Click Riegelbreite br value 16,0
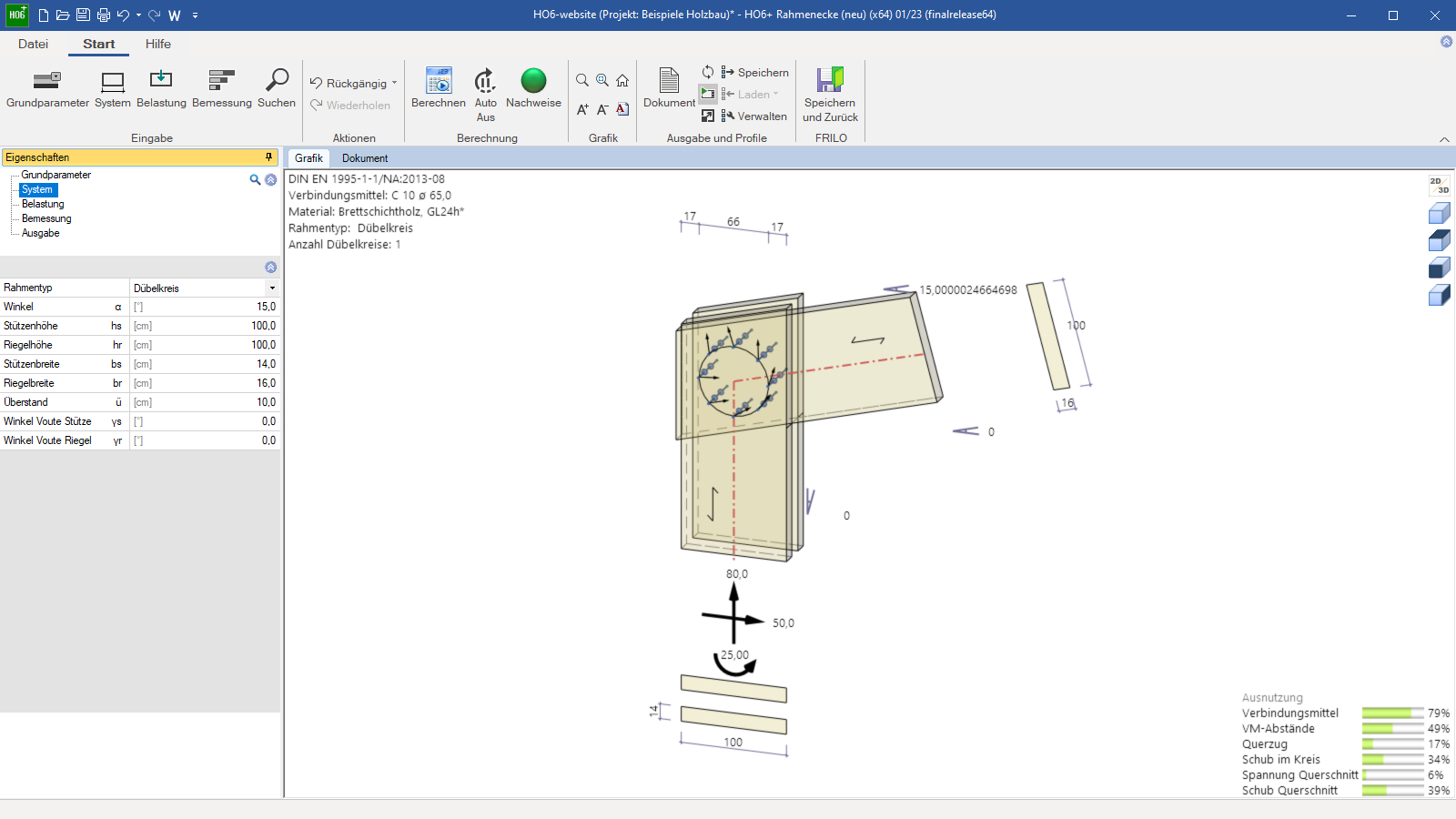Image resolution: width=1456 pixels, height=819 pixels. tap(205, 383)
